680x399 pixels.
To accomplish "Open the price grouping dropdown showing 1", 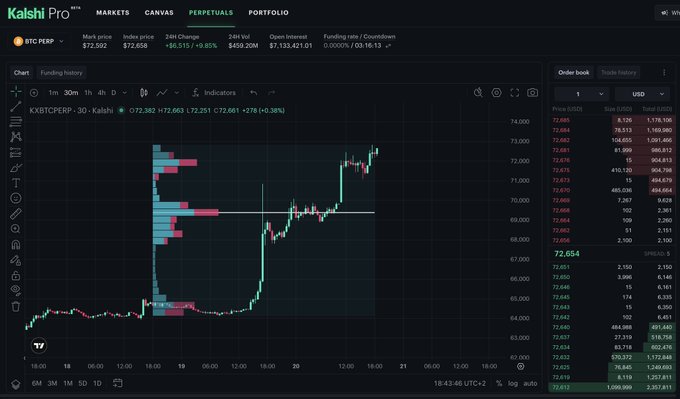I will (582, 94).
